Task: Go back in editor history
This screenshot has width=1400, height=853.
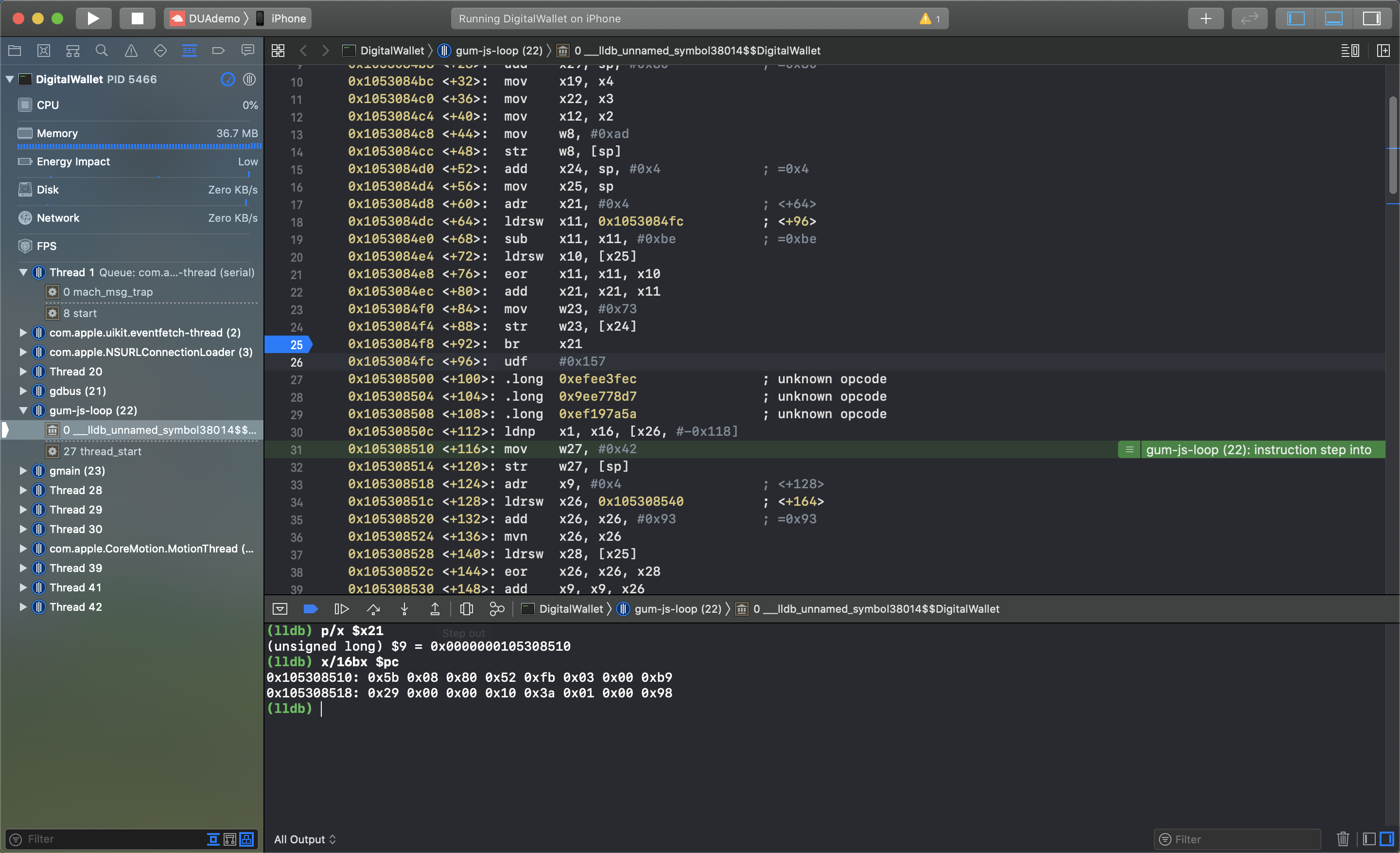Action: tap(303, 51)
